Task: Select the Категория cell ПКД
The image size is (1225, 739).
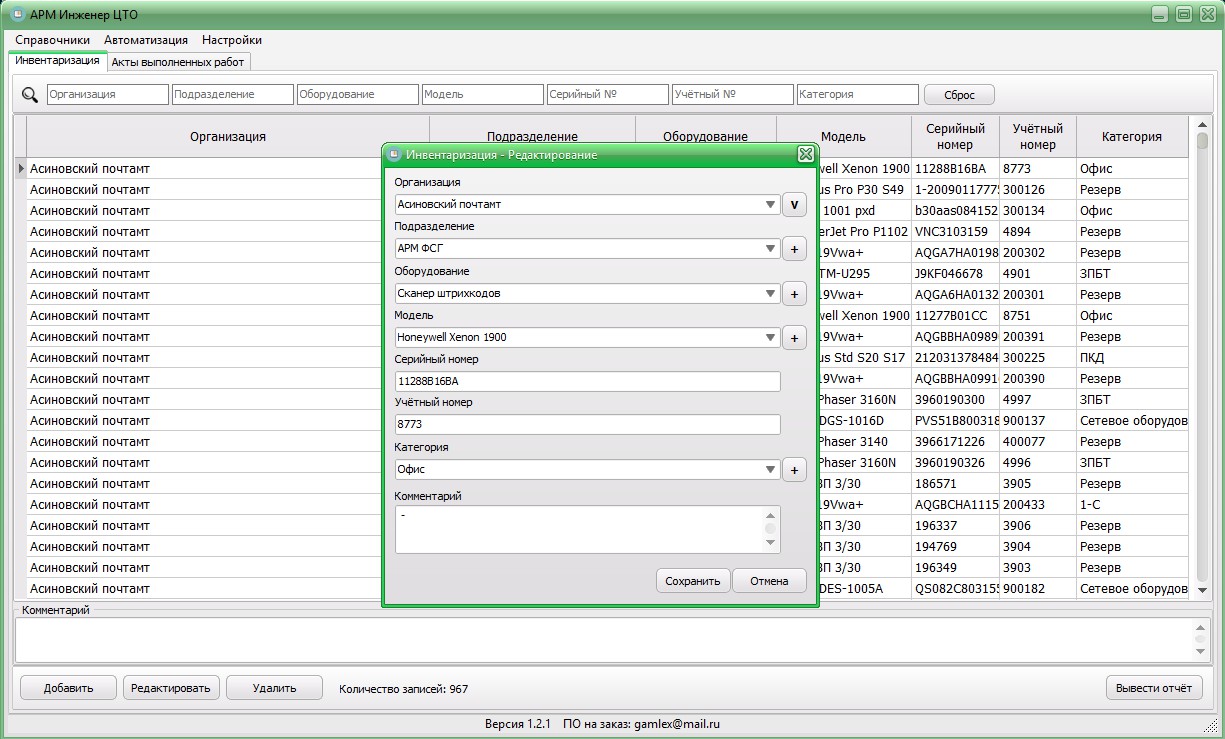Action: coord(1132,358)
